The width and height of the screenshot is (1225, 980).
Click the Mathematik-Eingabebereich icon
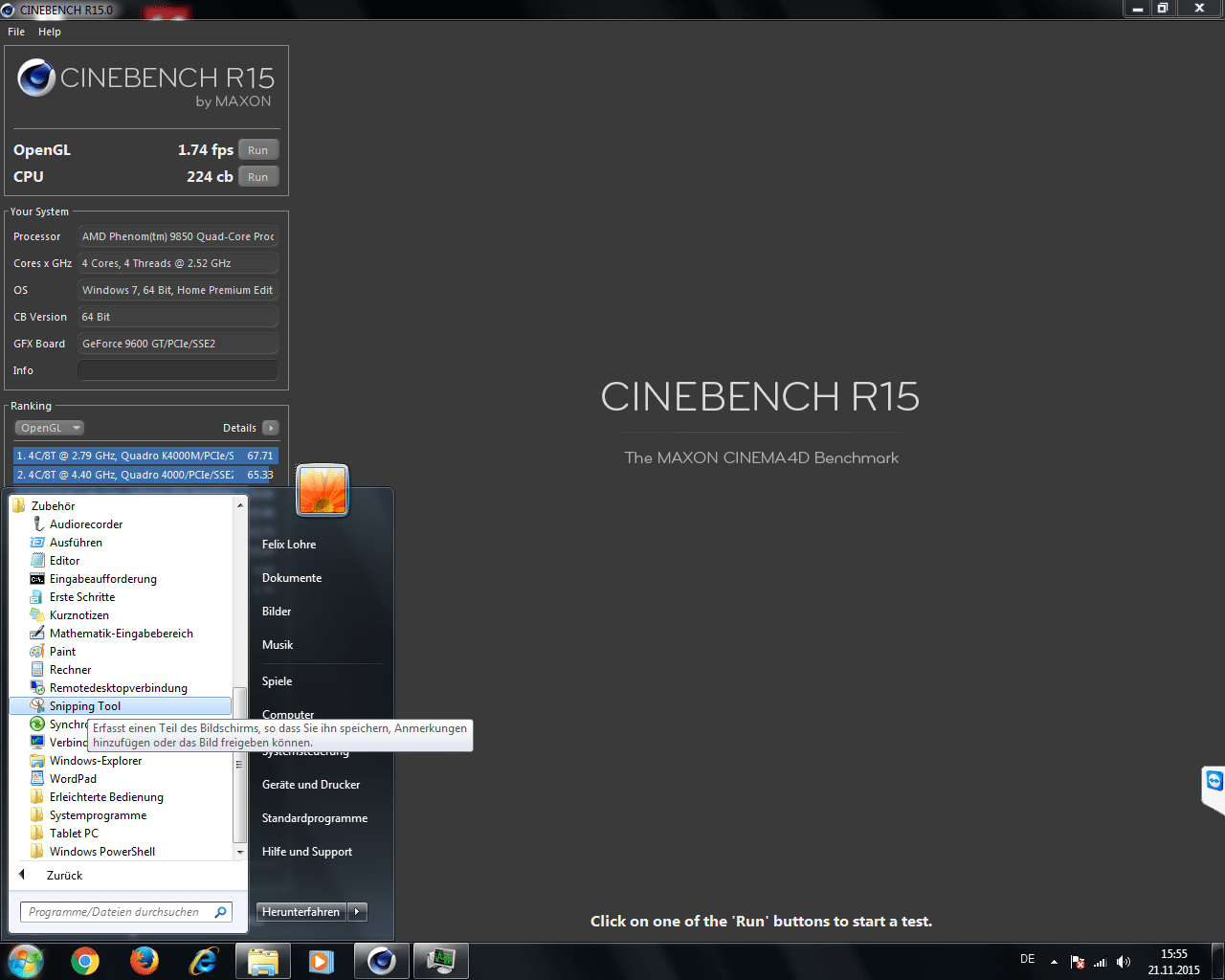[37, 634]
